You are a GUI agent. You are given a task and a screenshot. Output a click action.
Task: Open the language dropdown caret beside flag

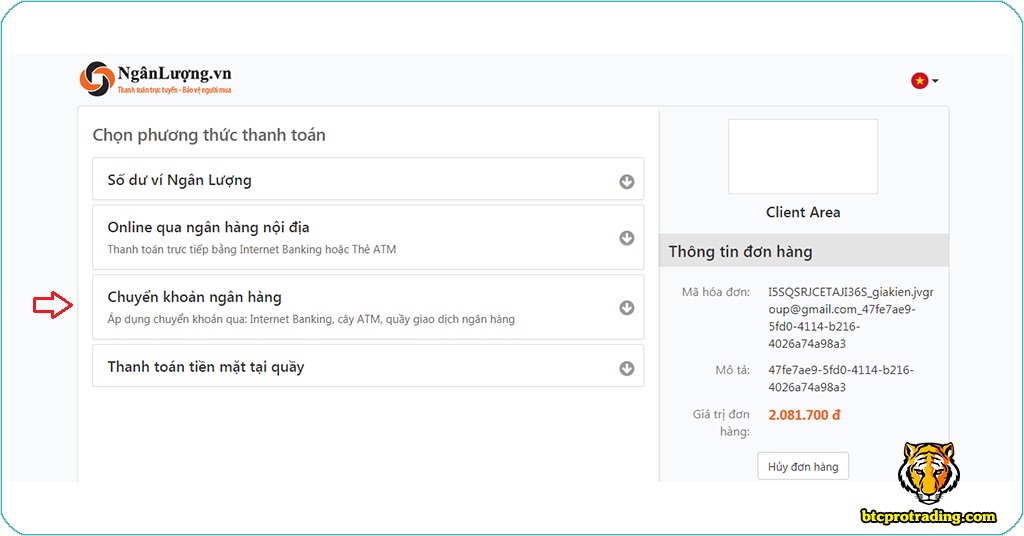click(935, 82)
